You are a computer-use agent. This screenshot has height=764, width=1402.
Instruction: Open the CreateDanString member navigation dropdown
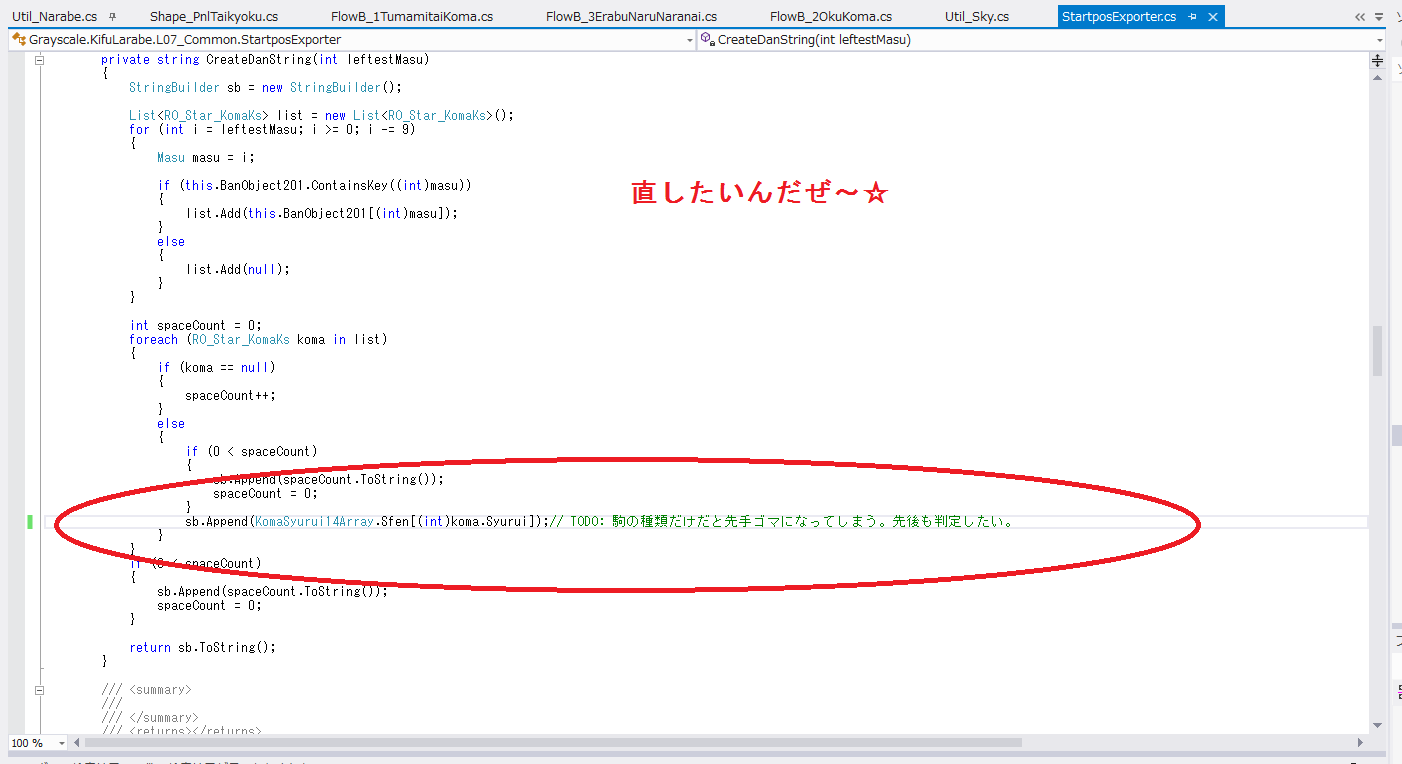click(x=1380, y=40)
